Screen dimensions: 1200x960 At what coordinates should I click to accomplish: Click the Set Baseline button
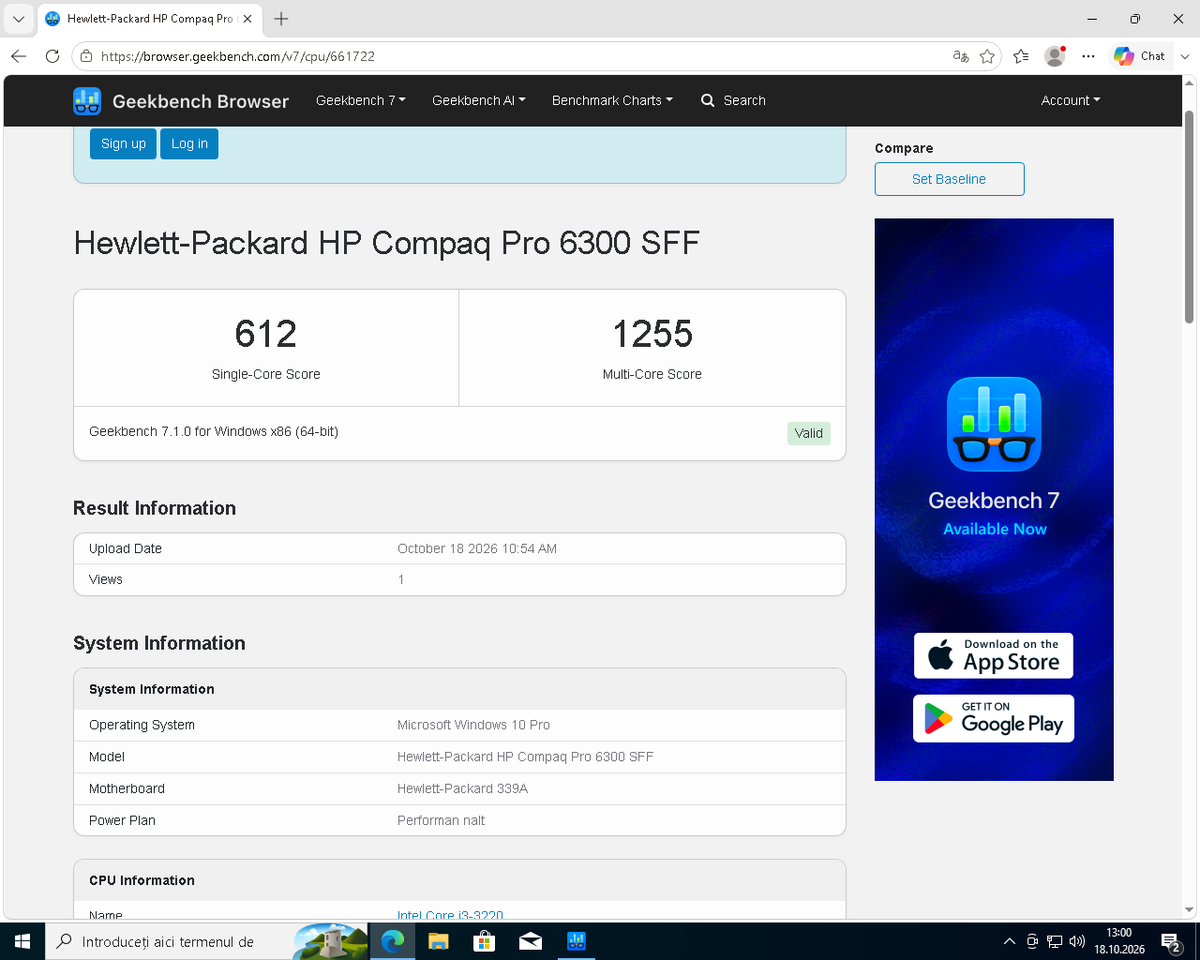949,179
